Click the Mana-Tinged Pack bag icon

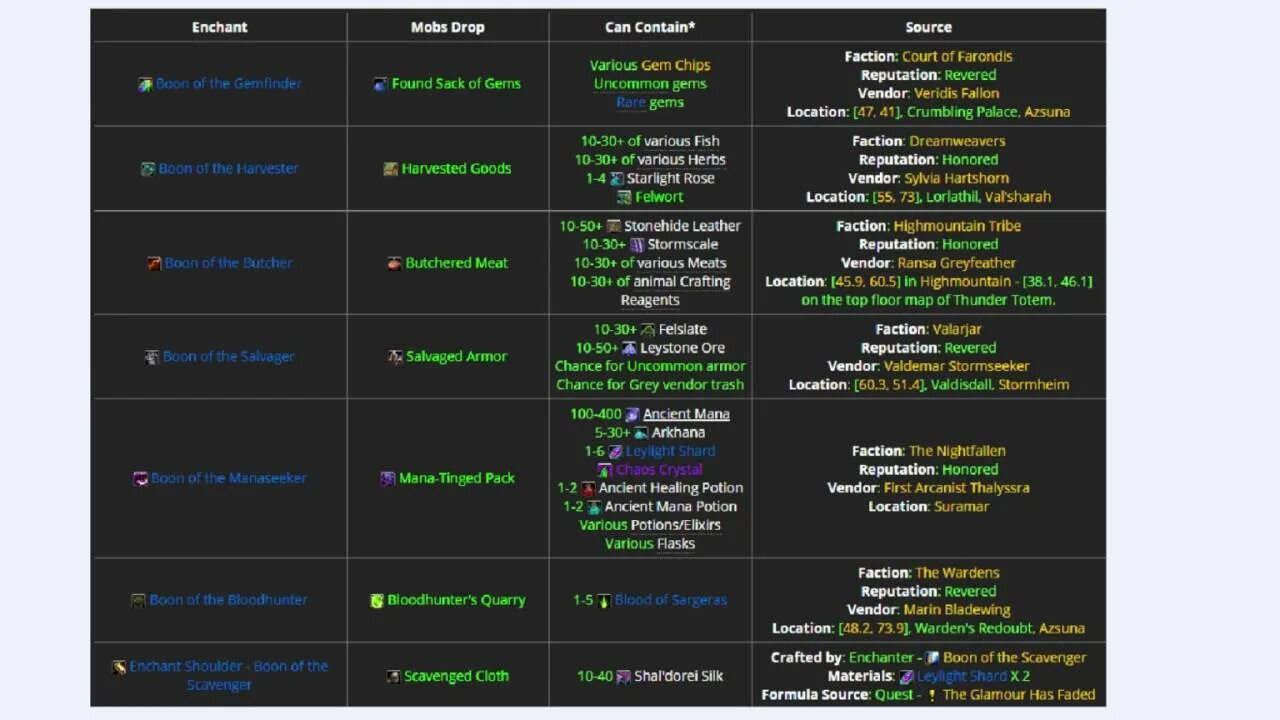point(387,478)
